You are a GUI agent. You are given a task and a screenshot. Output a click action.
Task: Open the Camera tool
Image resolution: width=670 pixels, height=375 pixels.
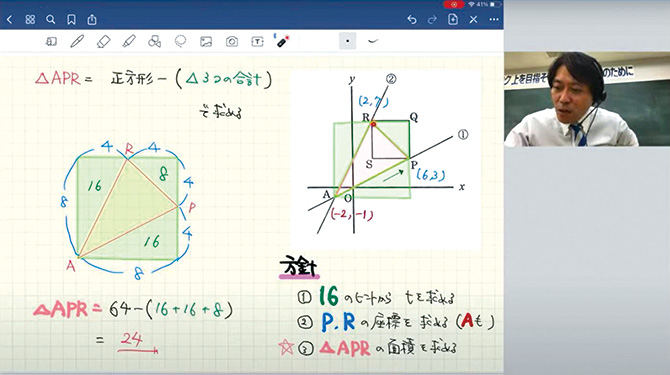[232, 41]
